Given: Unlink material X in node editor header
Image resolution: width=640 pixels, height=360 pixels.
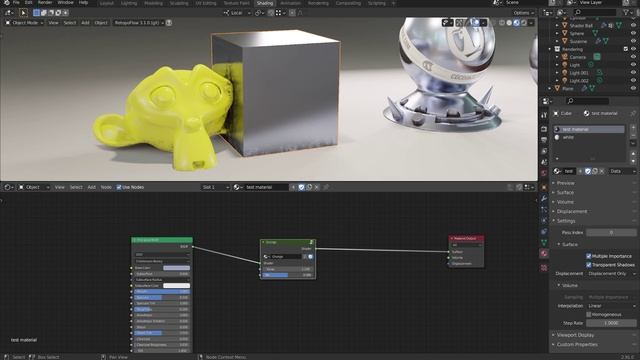Looking at the screenshot, I should 317,187.
